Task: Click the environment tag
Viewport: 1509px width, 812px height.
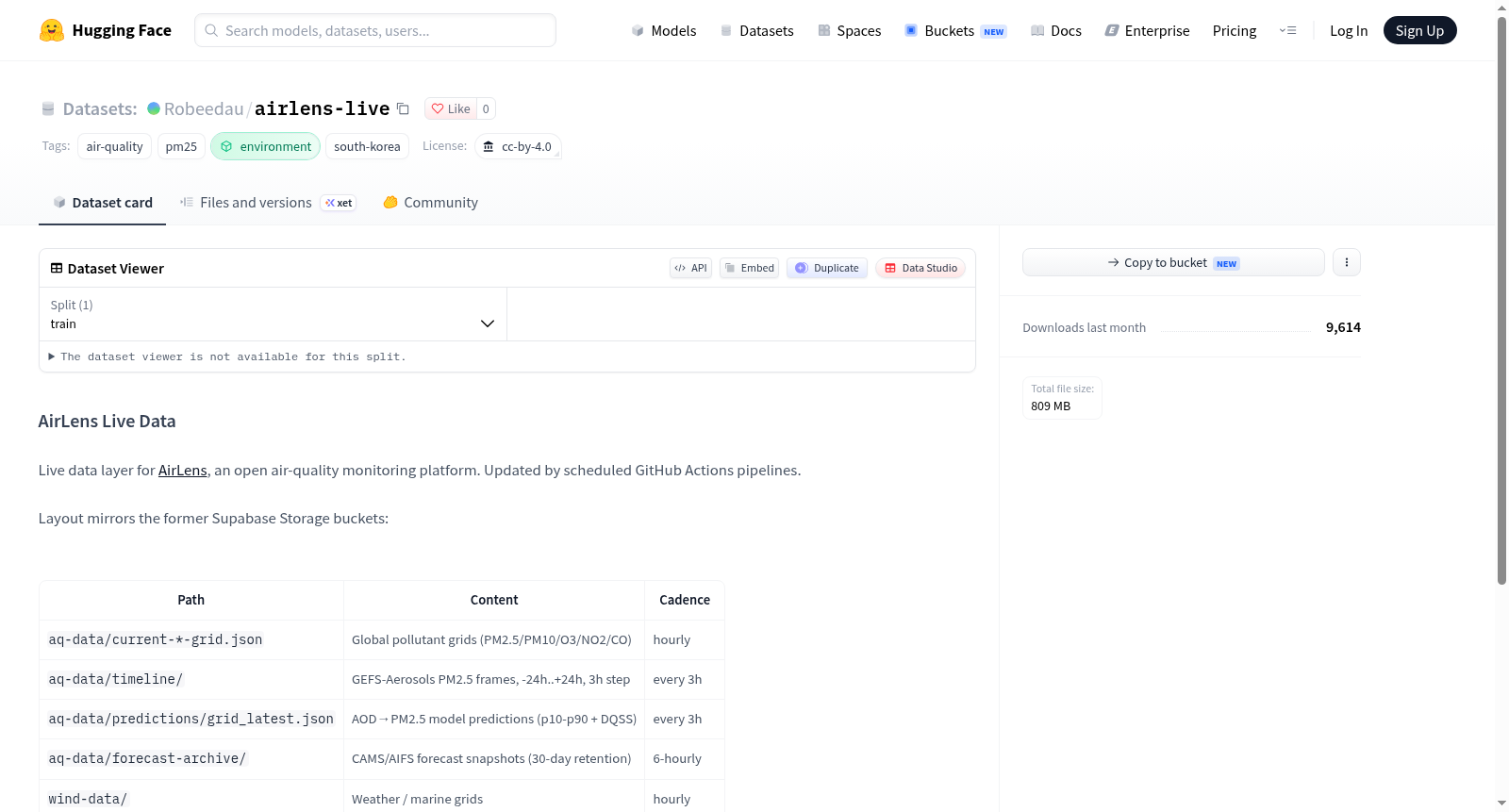Action: pyautogui.click(x=266, y=146)
